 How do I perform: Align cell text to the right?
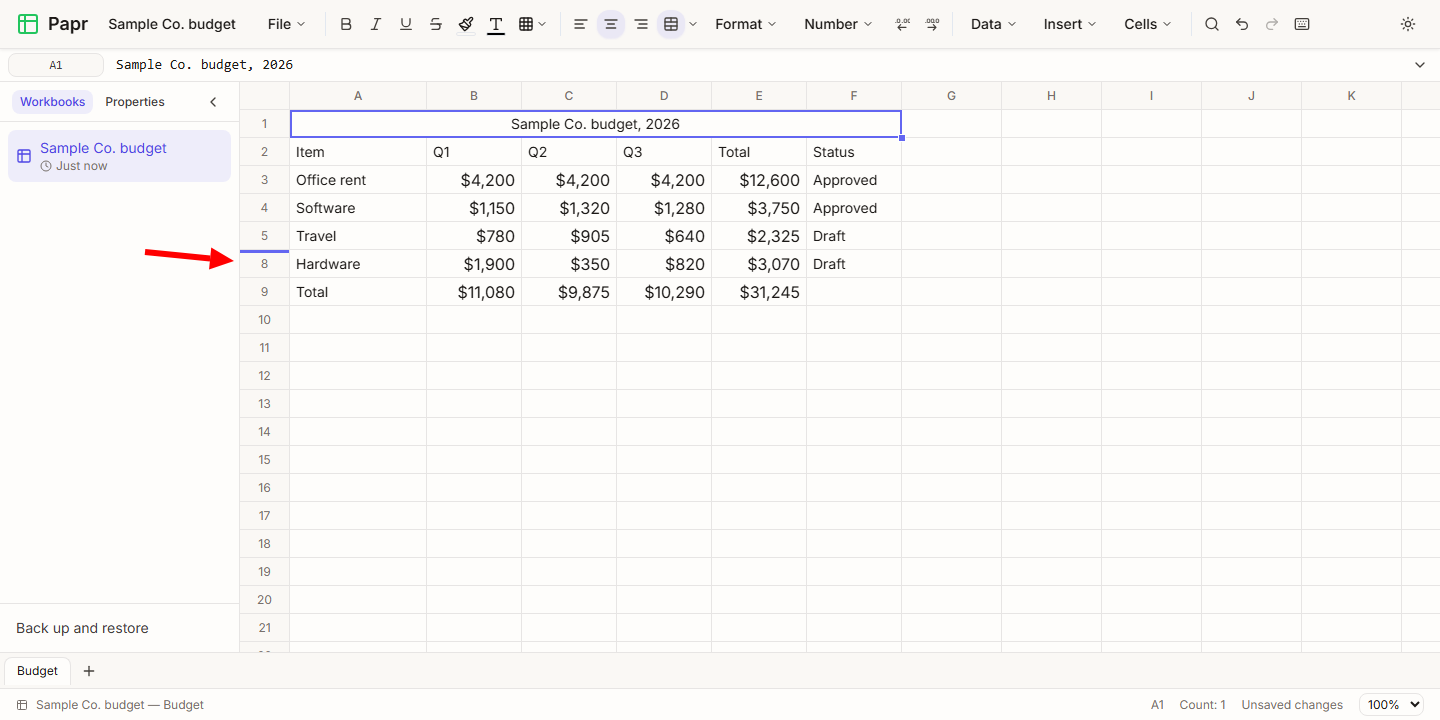(641, 24)
